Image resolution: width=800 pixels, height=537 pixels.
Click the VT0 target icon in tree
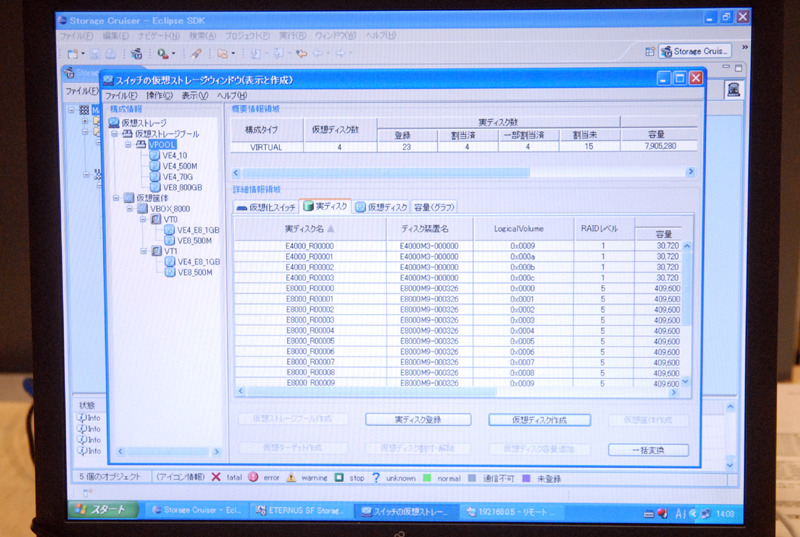(x=156, y=219)
